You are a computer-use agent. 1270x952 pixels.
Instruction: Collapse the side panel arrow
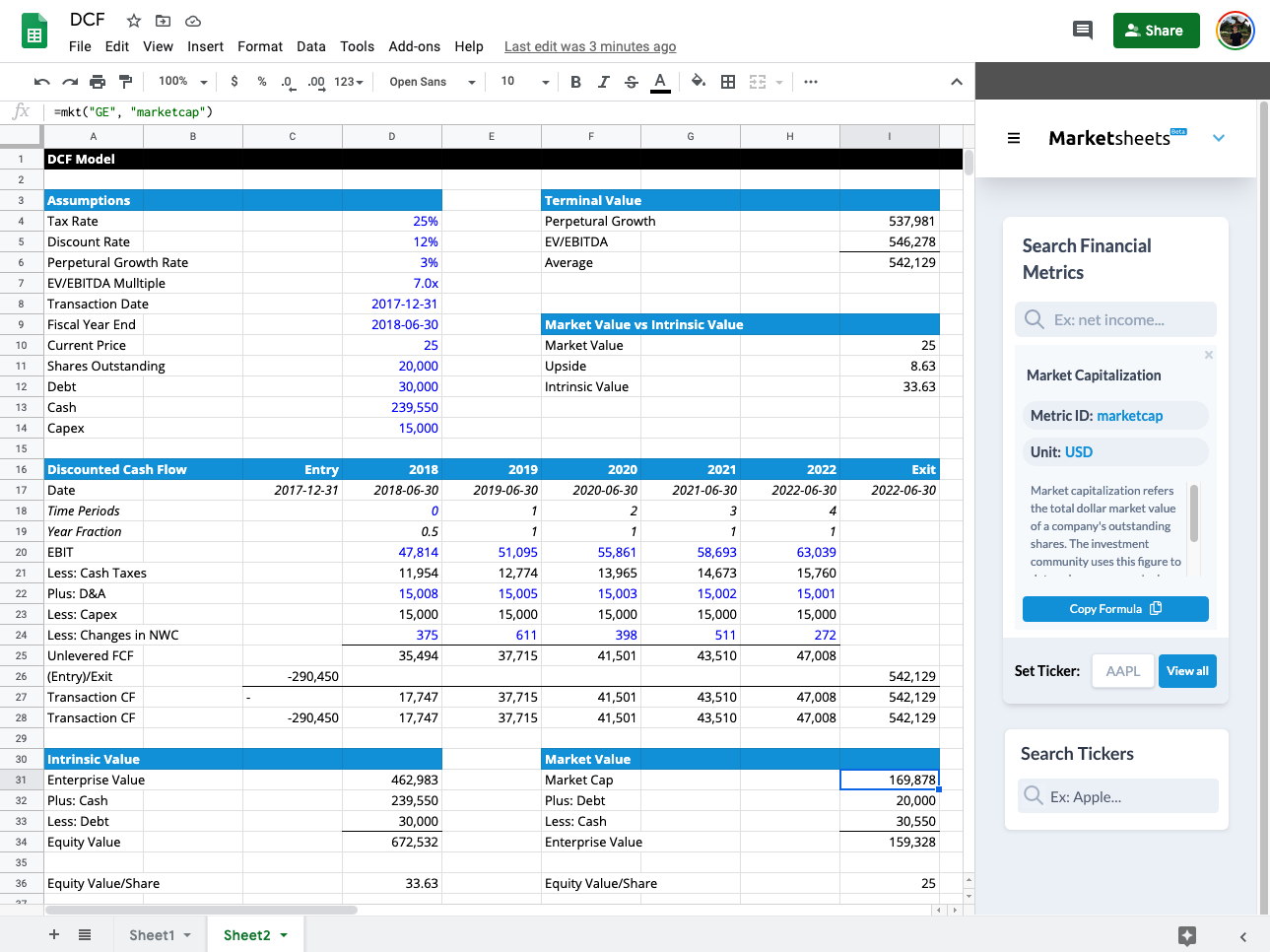click(1243, 936)
